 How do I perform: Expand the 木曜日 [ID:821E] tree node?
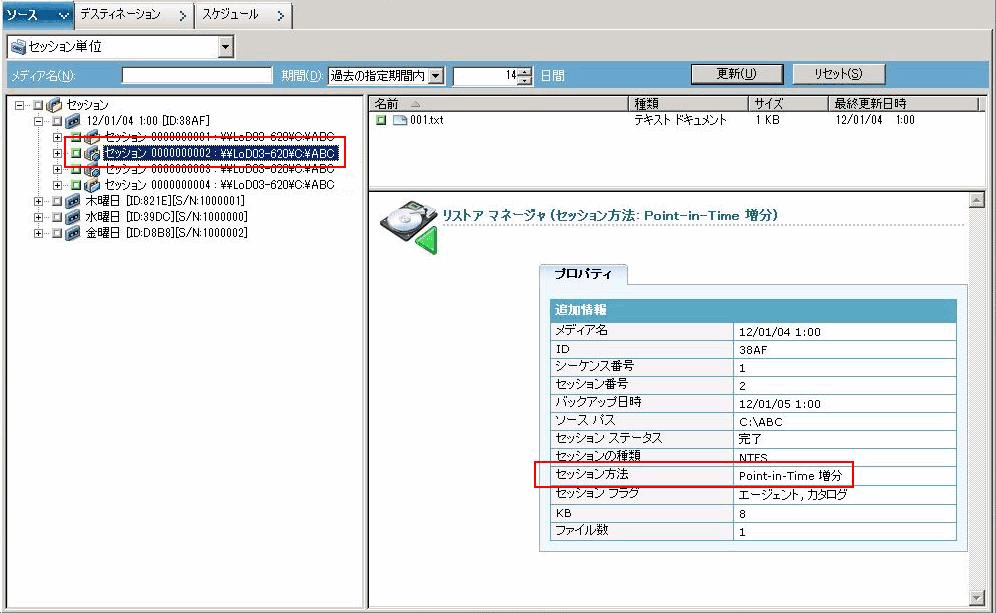37,201
